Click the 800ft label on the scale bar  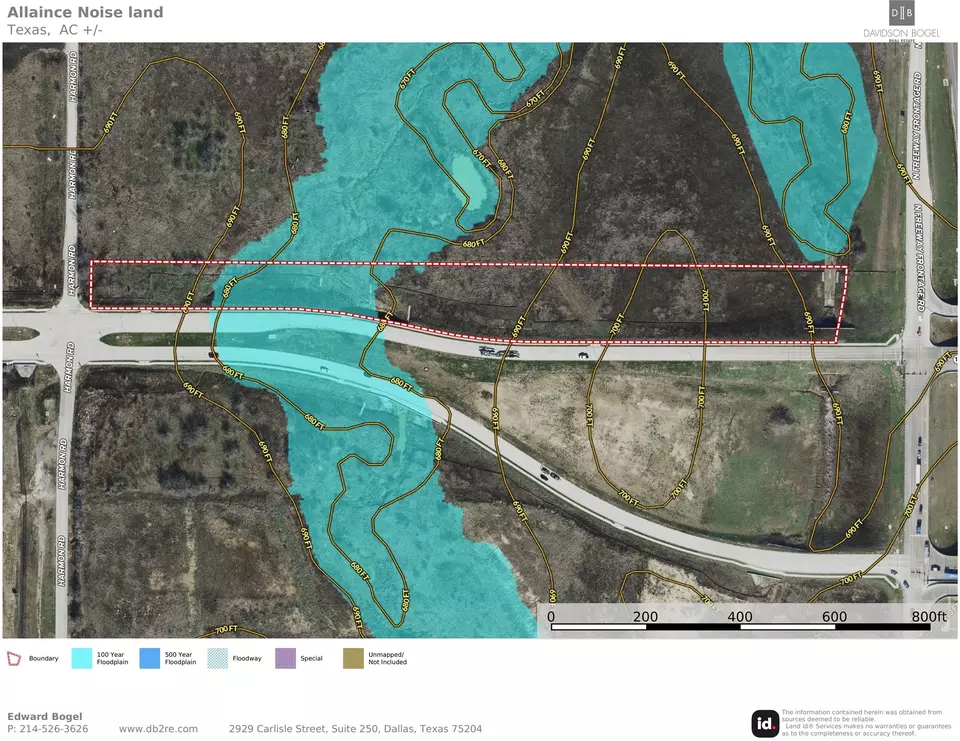[929, 616]
